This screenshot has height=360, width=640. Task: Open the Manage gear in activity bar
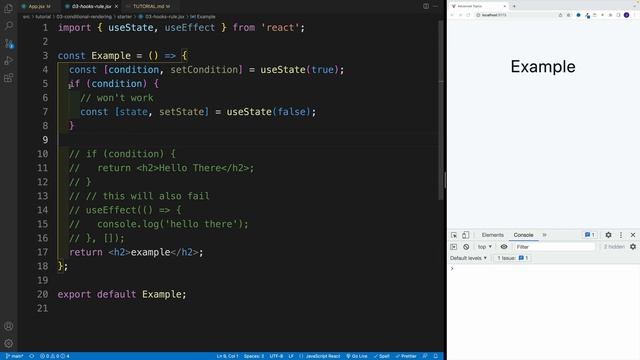click(9, 343)
